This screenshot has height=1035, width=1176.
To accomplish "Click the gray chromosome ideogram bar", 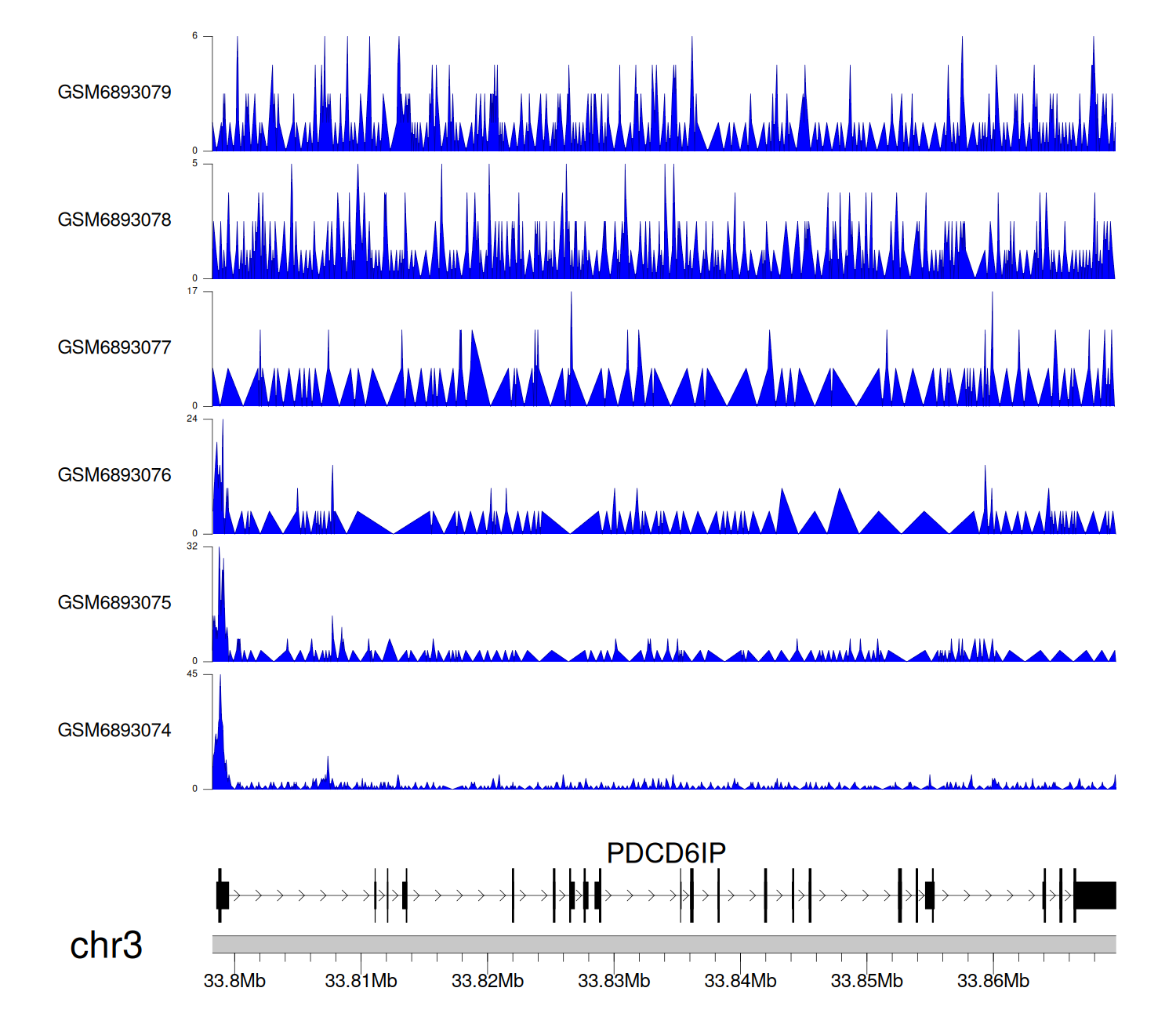I will 663,944.
